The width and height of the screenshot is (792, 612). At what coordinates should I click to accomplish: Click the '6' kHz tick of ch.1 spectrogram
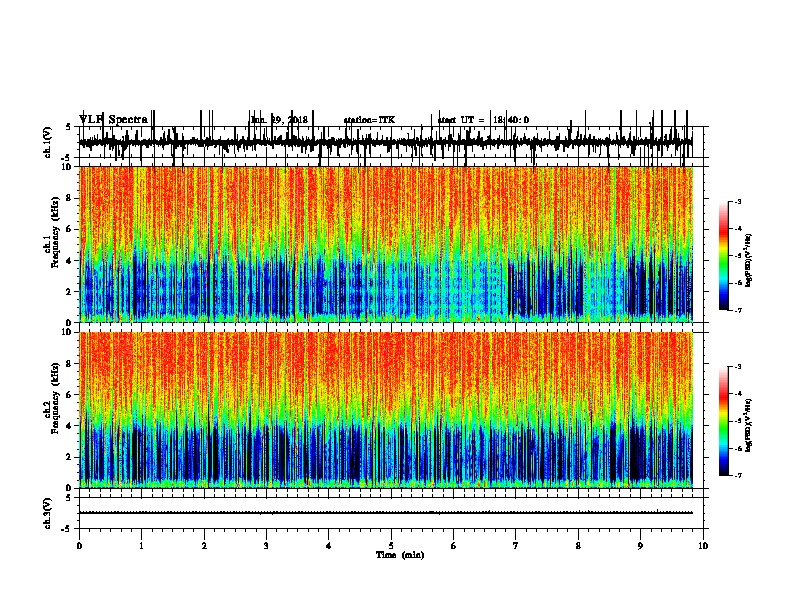[x=70, y=230]
